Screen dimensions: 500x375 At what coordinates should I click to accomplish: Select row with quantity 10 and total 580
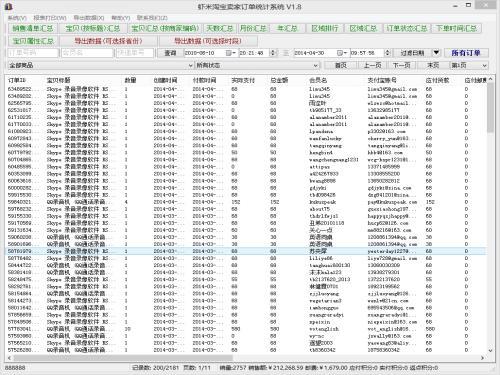[246, 329]
